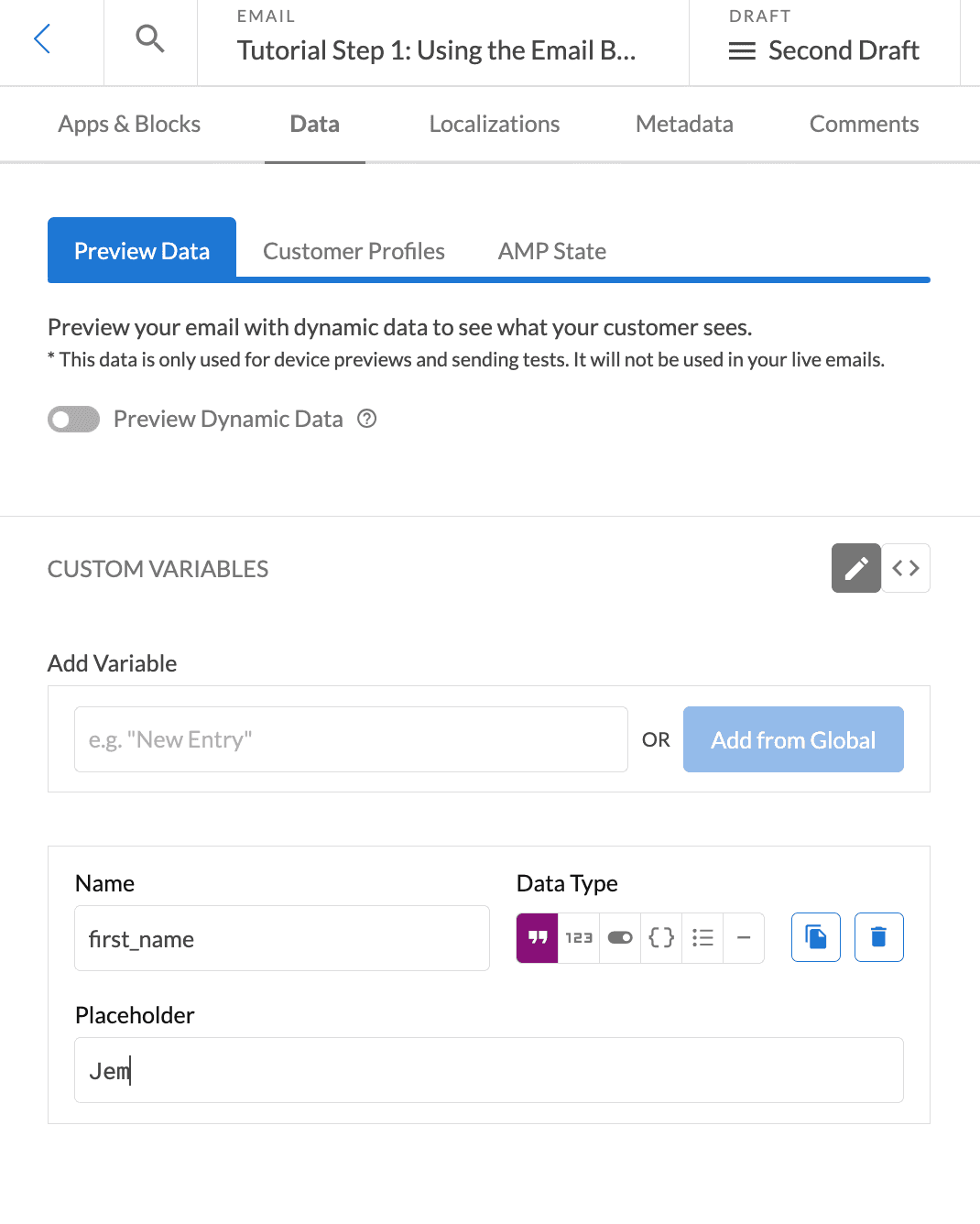Open the draft menu hamburger icon
This screenshot has width=980, height=1224.
pyautogui.click(x=742, y=51)
